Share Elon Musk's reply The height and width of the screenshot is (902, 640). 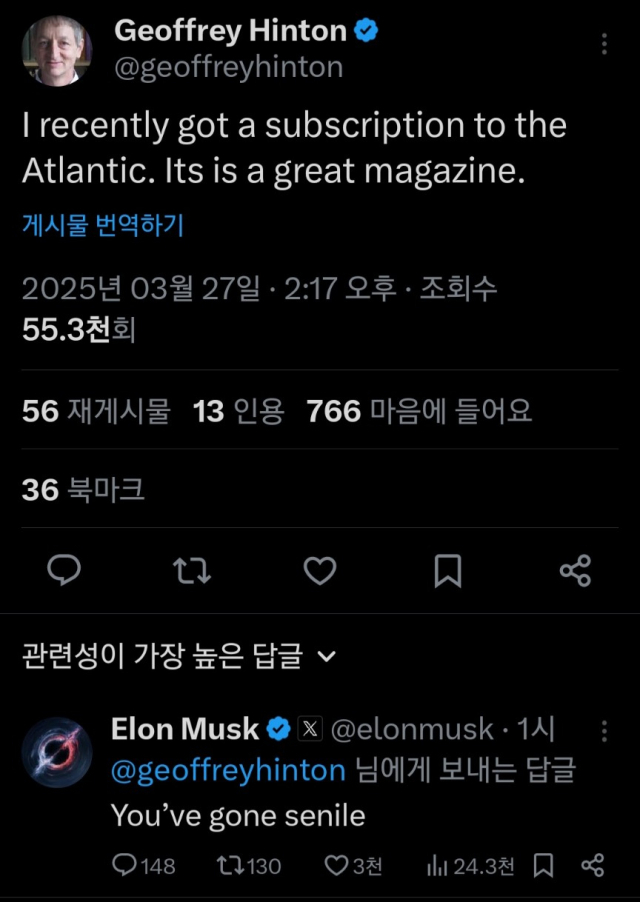593,864
